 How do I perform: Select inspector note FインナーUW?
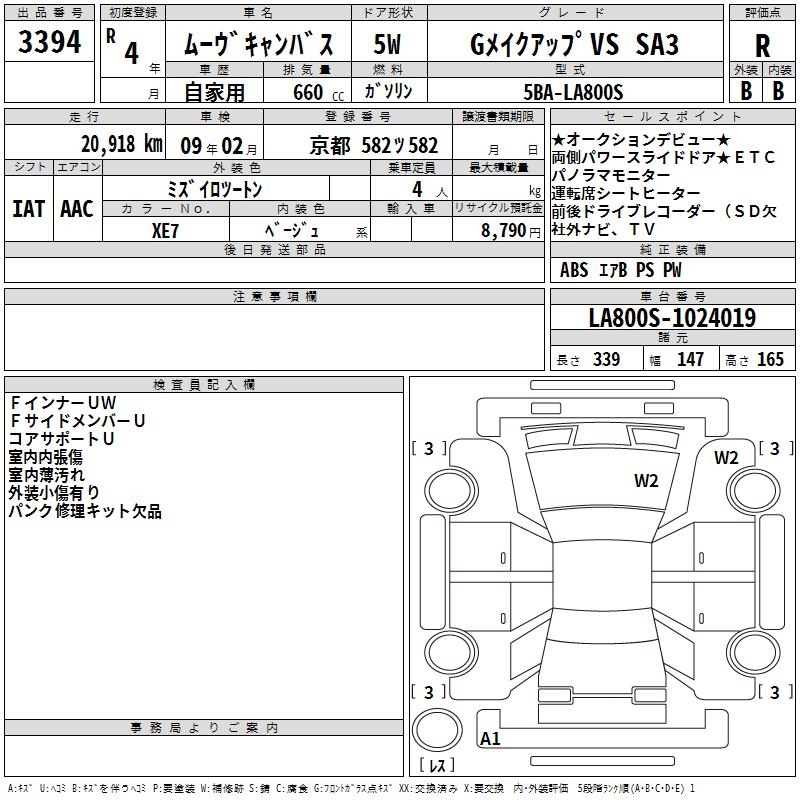[63, 403]
